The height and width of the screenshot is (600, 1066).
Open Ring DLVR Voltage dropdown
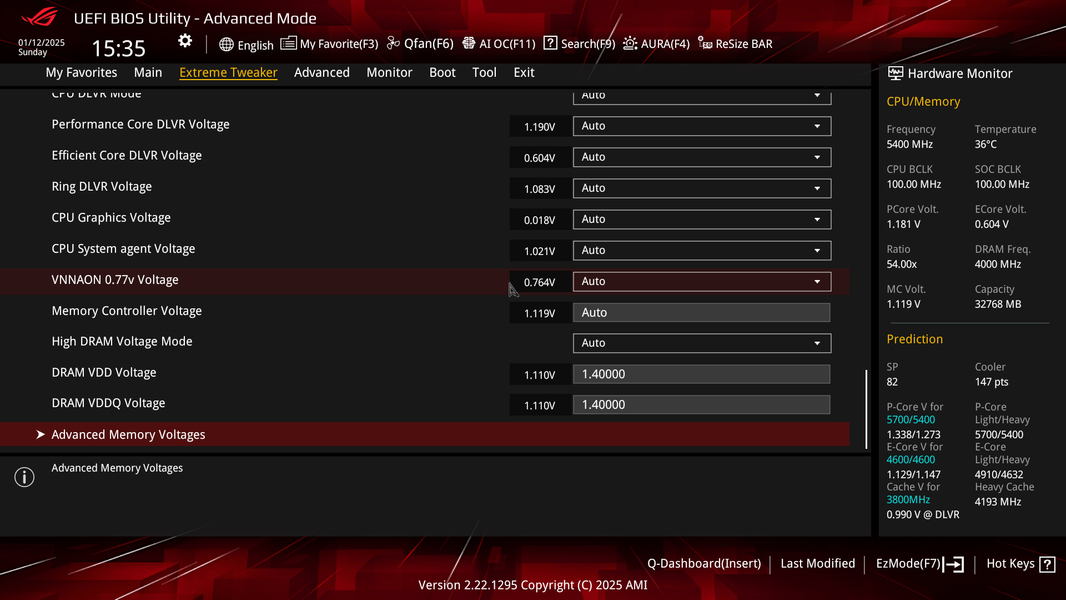702,188
